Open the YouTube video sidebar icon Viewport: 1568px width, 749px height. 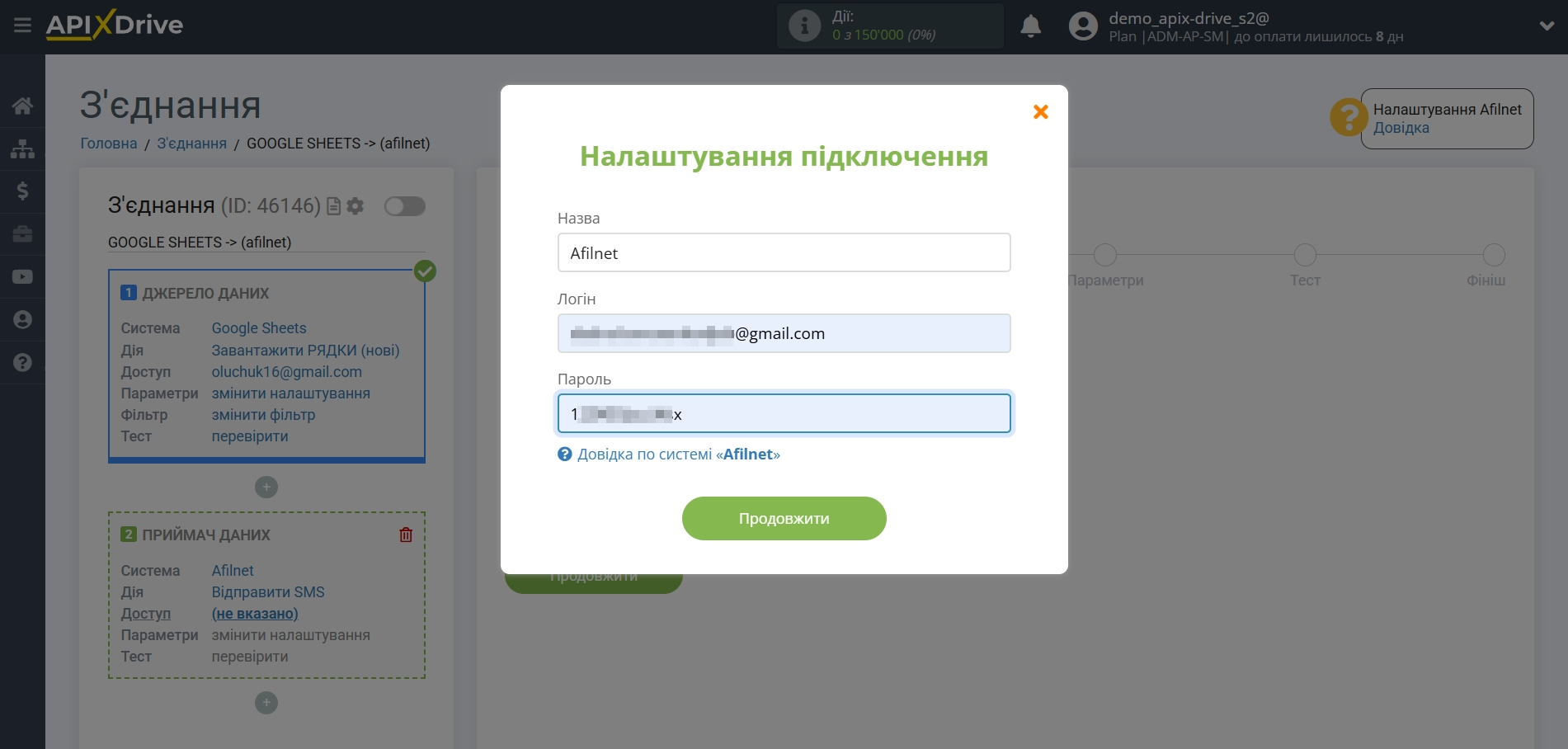[x=22, y=277]
